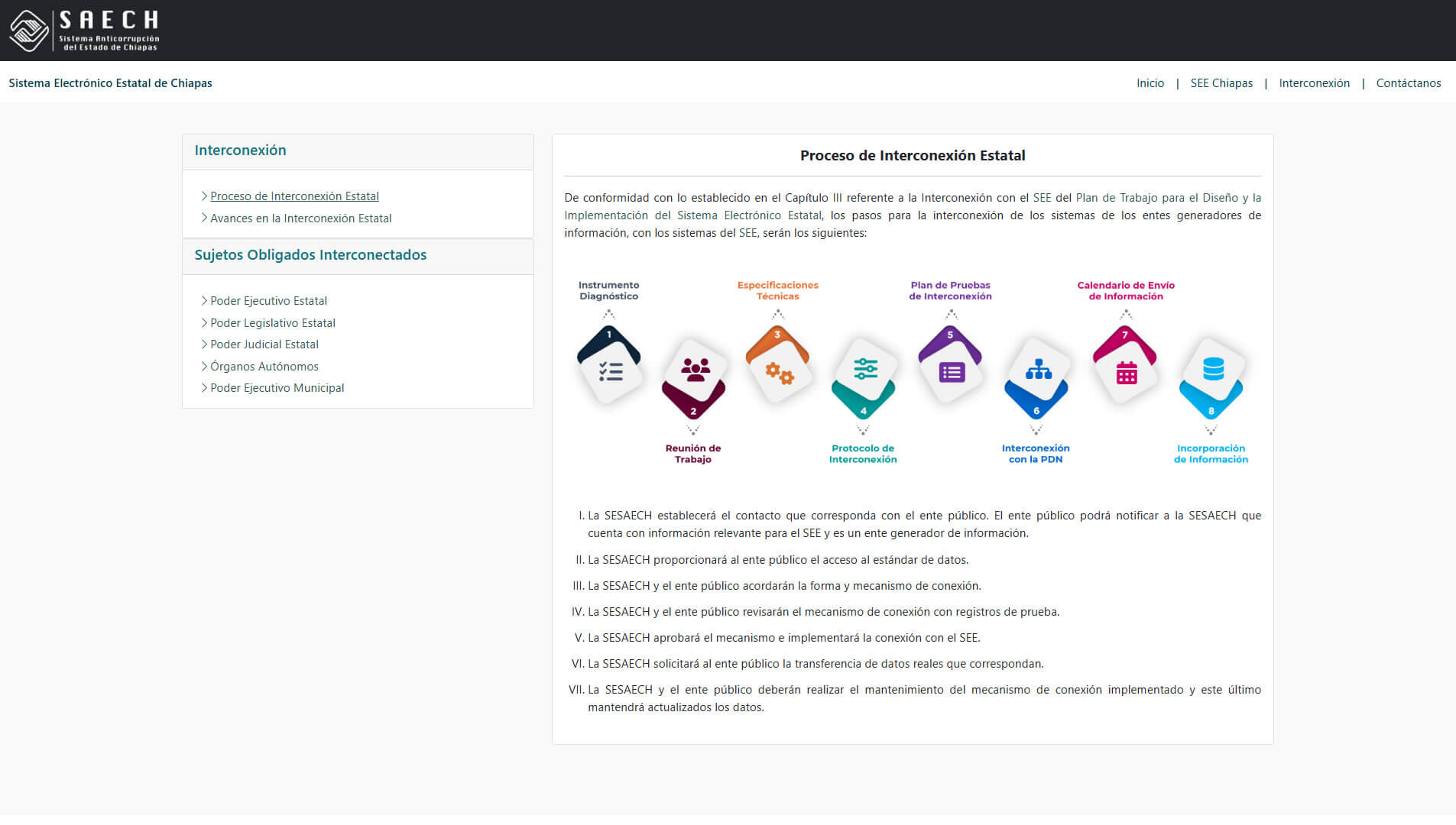Click chevron beside Poder Ejecutivo Estatal
The image size is (1456, 825).
point(204,301)
